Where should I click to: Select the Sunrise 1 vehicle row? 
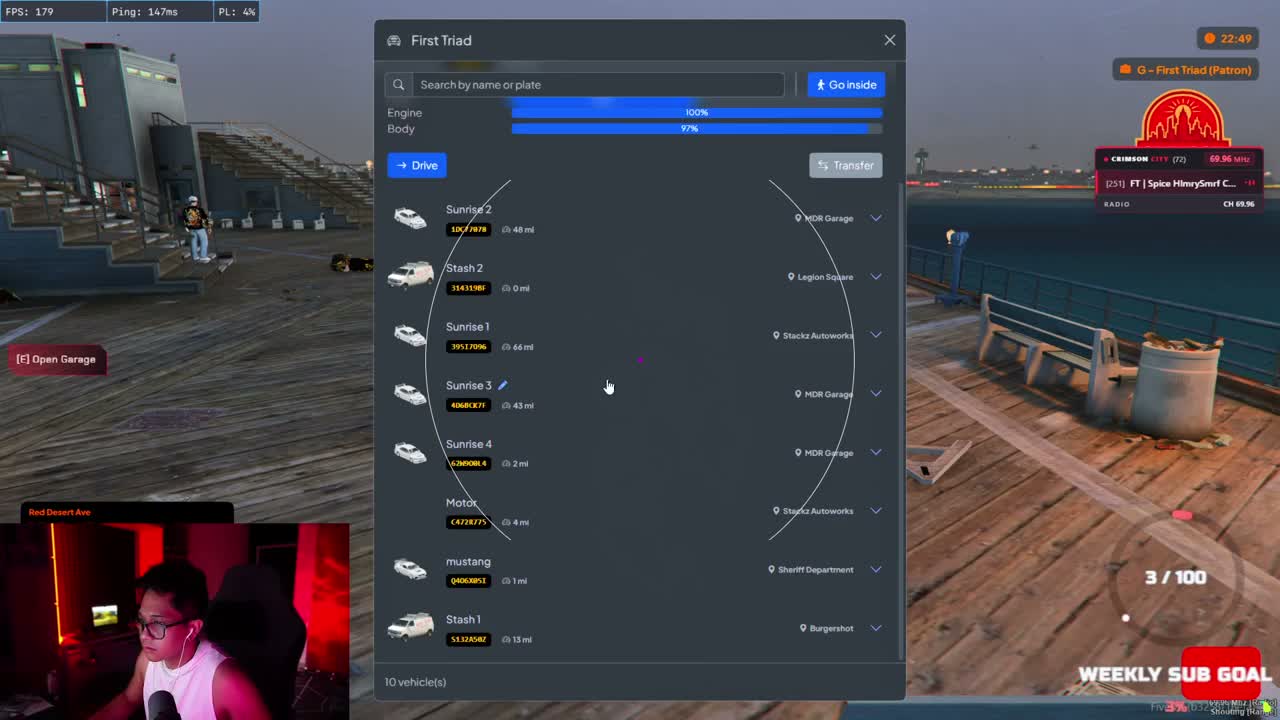pos(635,335)
